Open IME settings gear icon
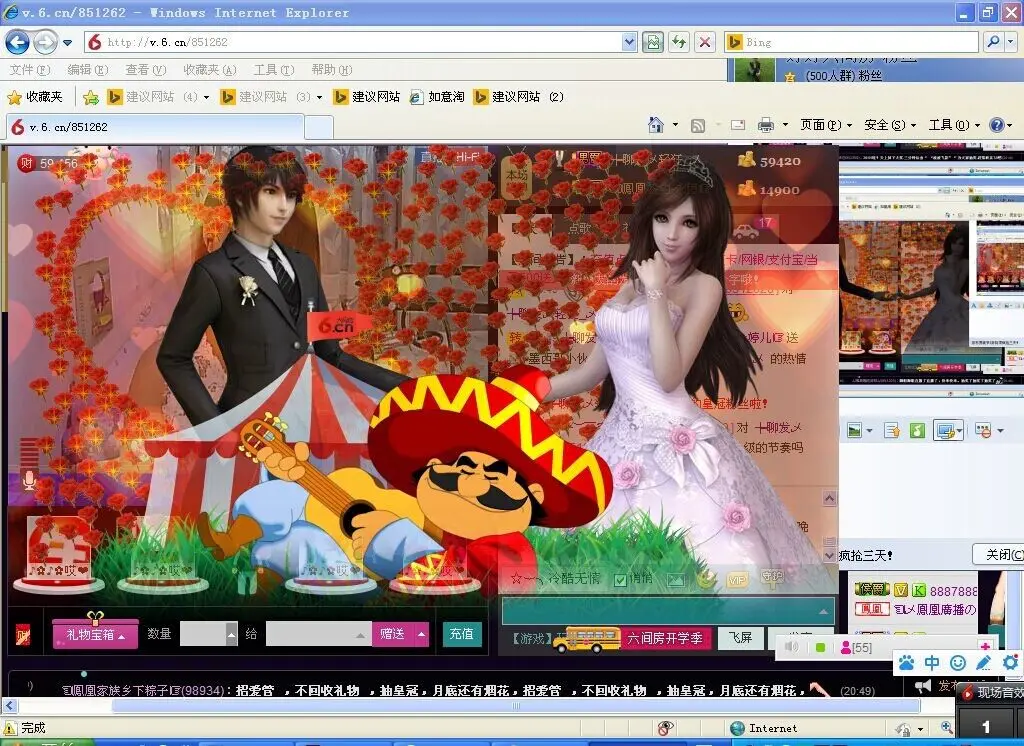This screenshot has width=1024, height=746. tap(1010, 662)
